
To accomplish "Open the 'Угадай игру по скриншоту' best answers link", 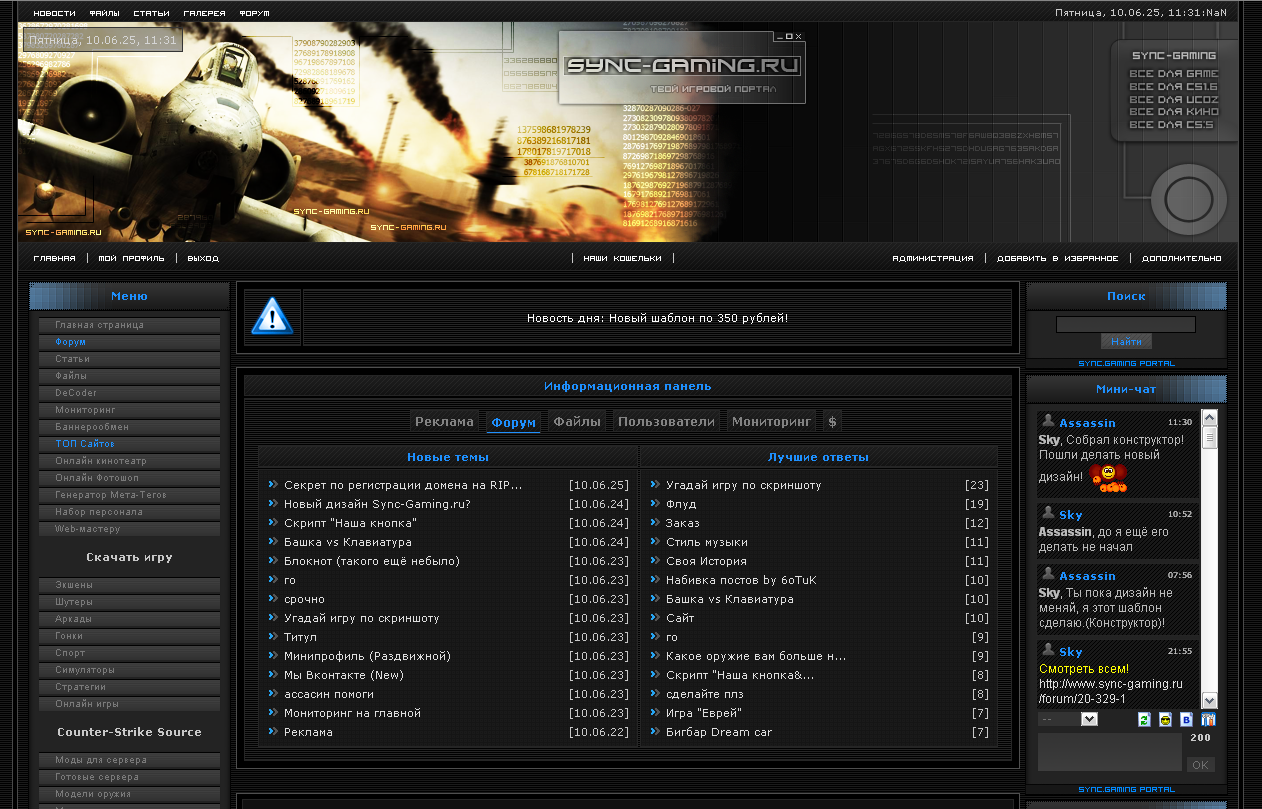I will click(743, 485).
